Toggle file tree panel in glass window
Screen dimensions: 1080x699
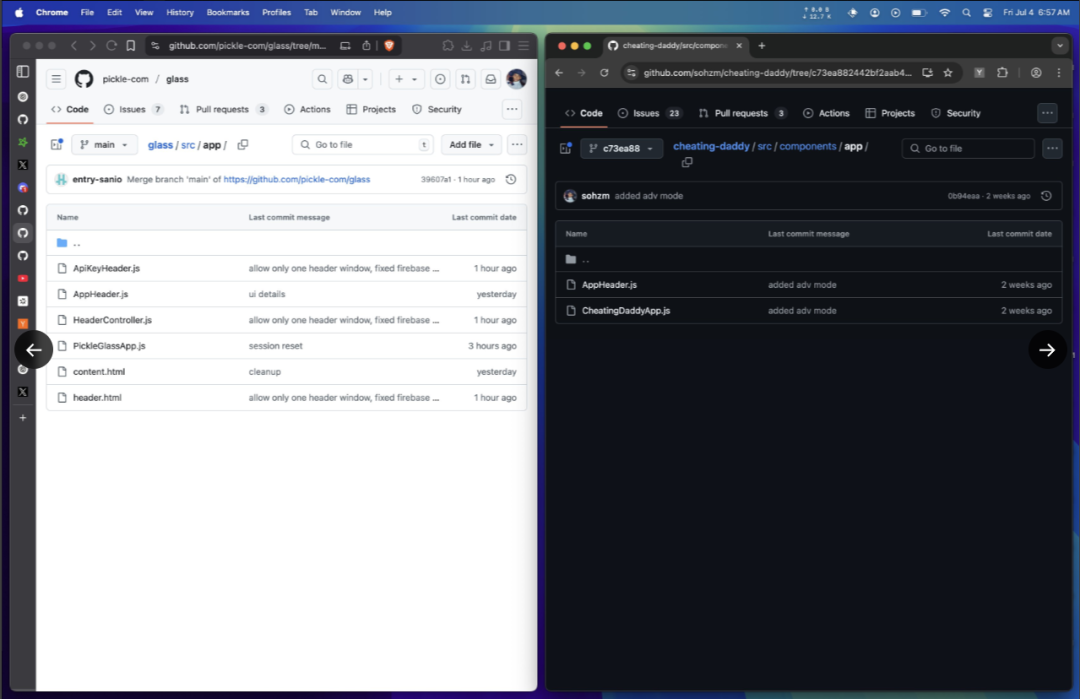tap(57, 145)
